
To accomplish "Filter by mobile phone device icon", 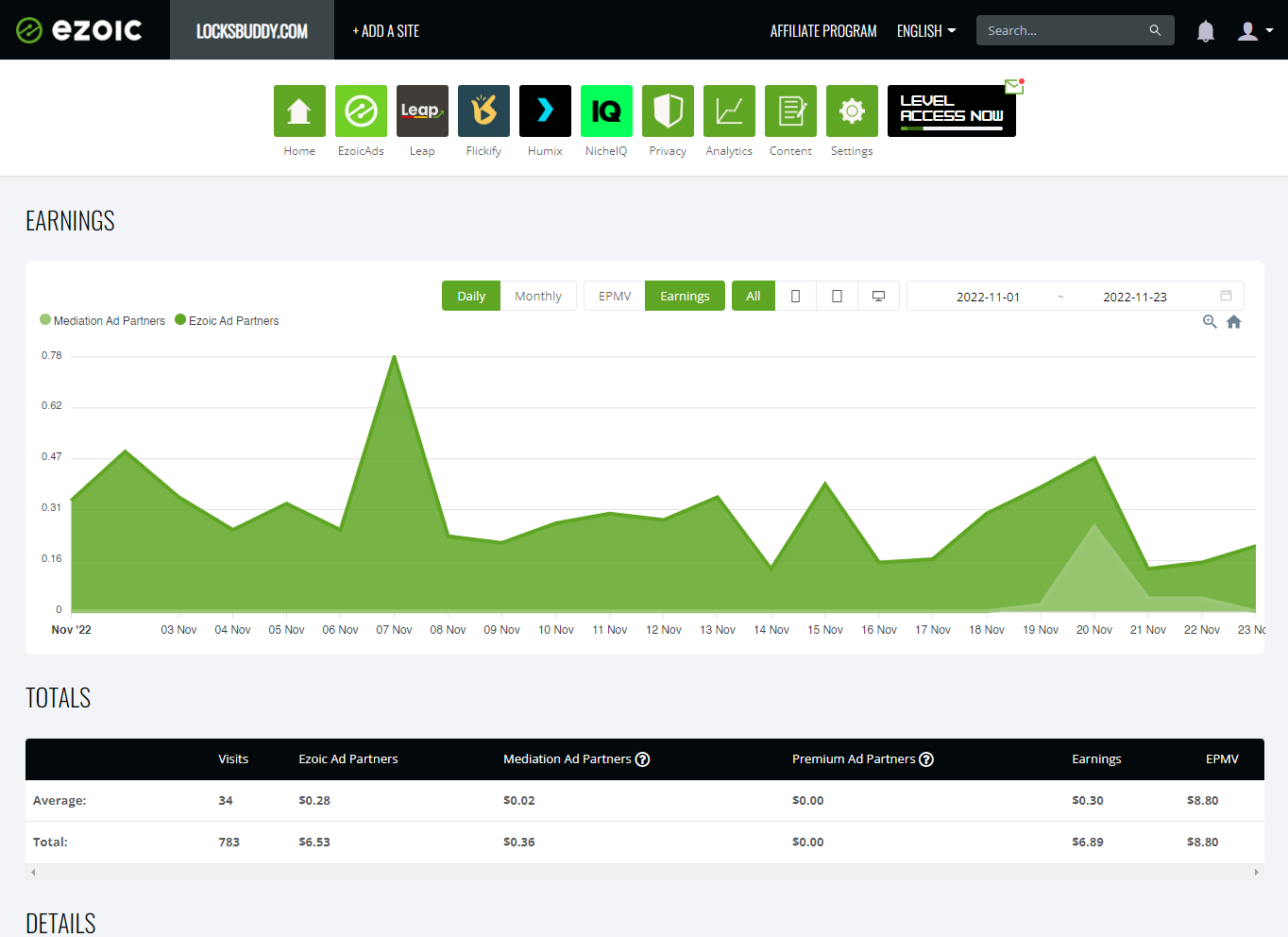I will coord(795,296).
